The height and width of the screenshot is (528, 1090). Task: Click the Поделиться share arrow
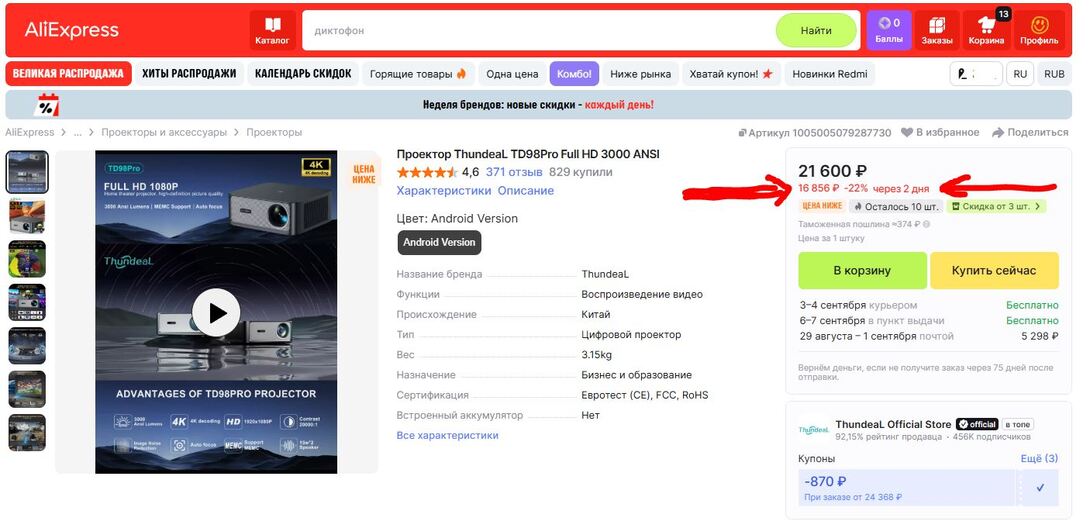coord(998,133)
